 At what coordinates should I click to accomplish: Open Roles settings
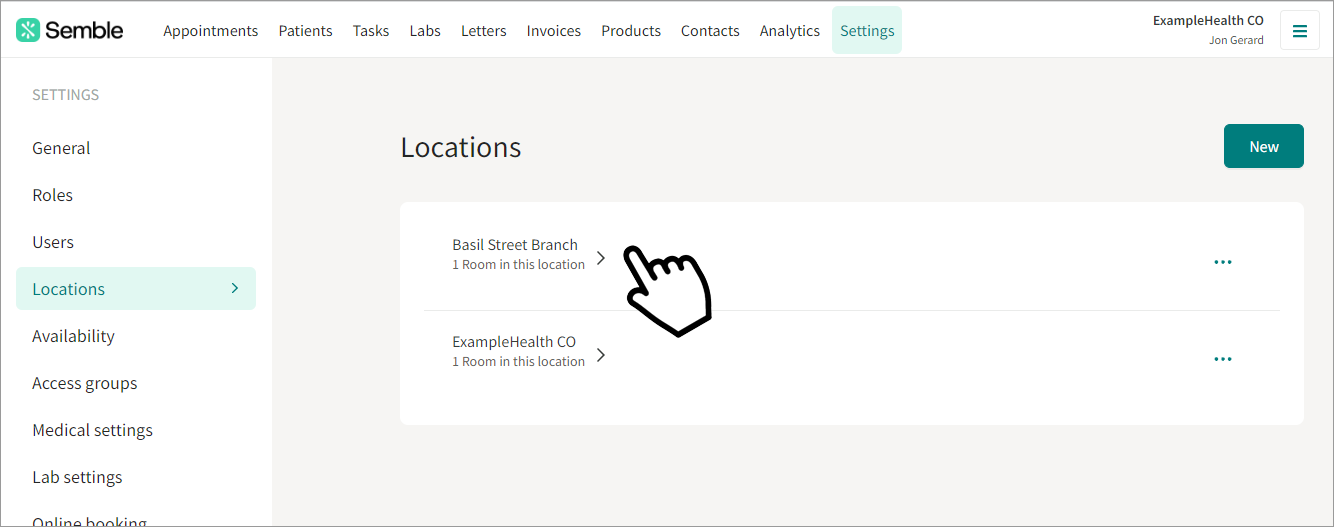pyautogui.click(x=53, y=195)
